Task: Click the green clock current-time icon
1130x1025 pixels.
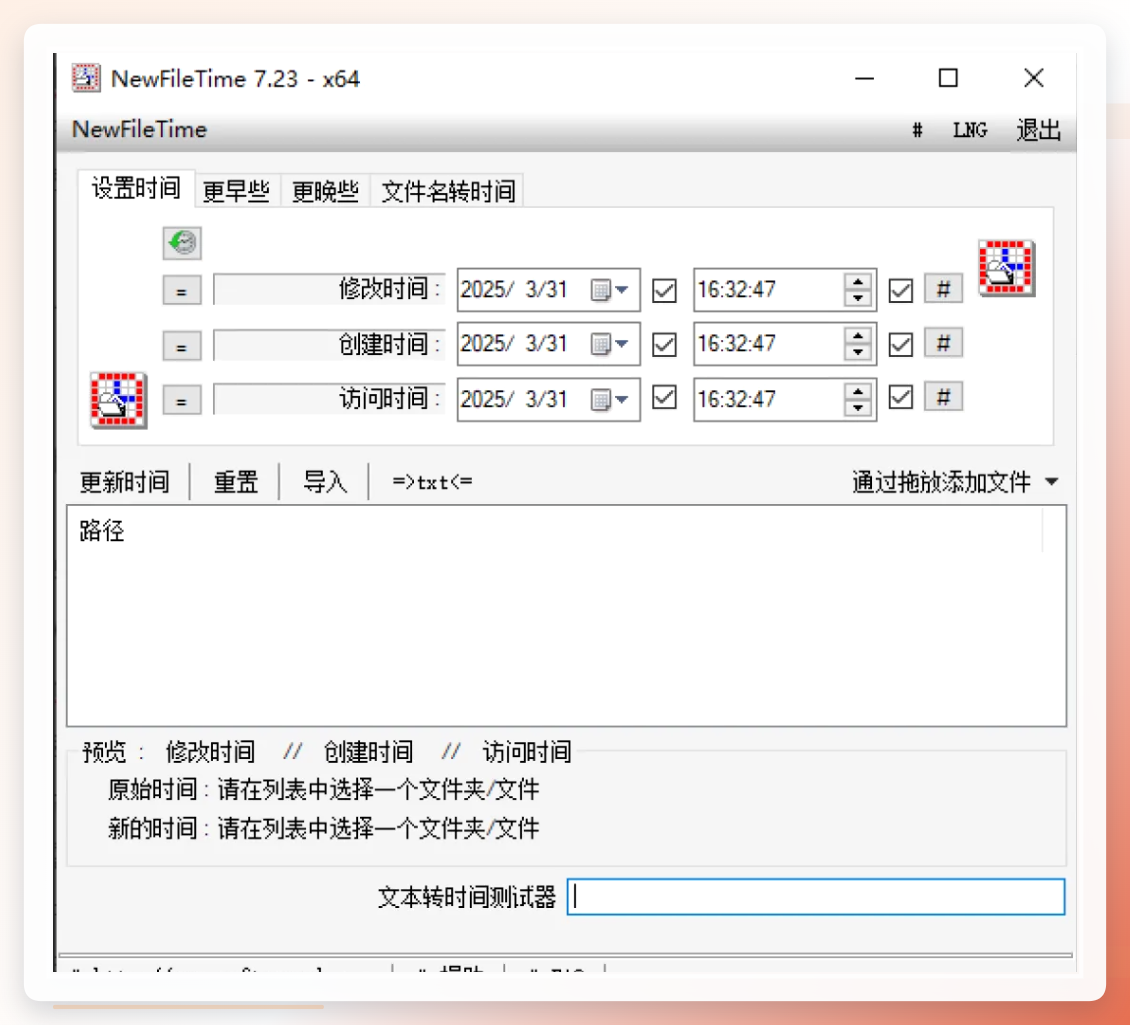Action: click(182, 242)
